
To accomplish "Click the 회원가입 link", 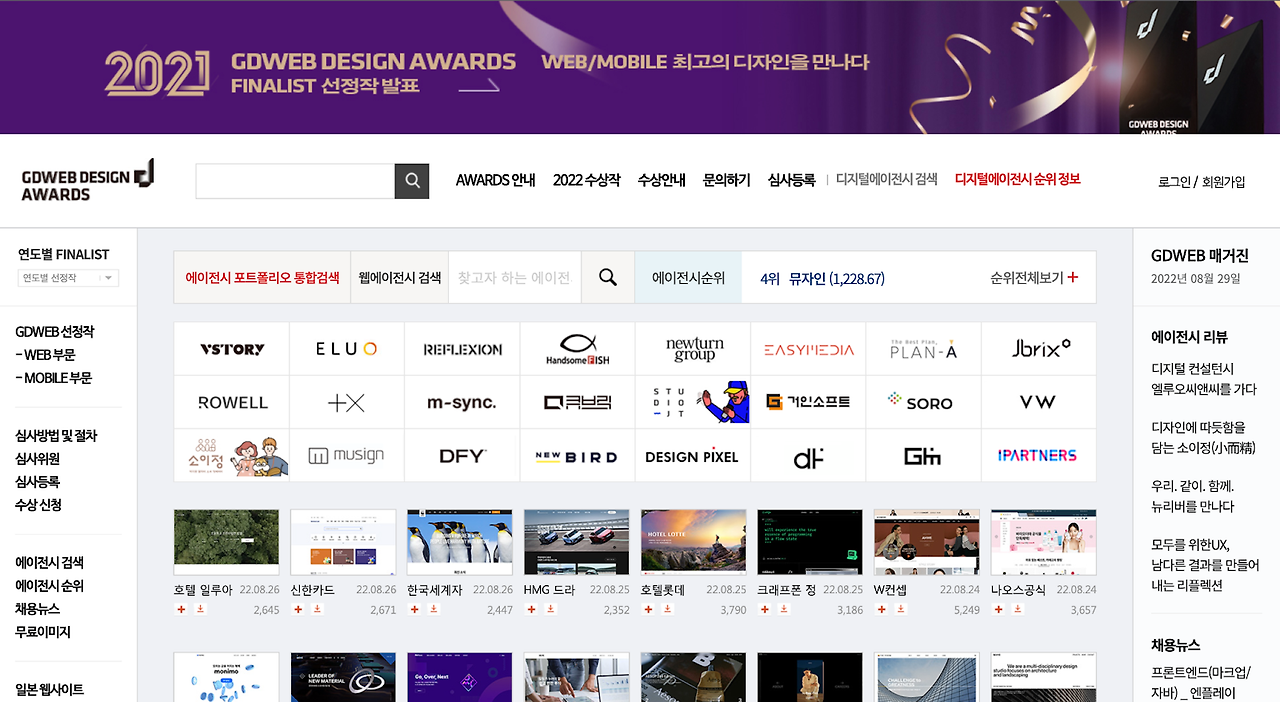I will (x=1224, y=182).
